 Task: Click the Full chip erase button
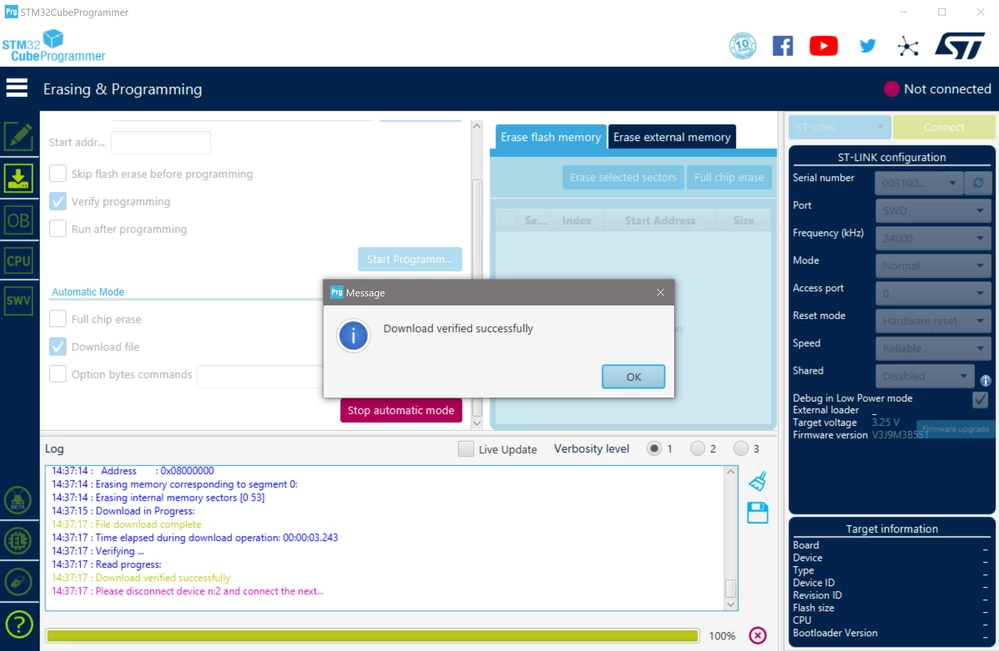(x=729, y=177)
